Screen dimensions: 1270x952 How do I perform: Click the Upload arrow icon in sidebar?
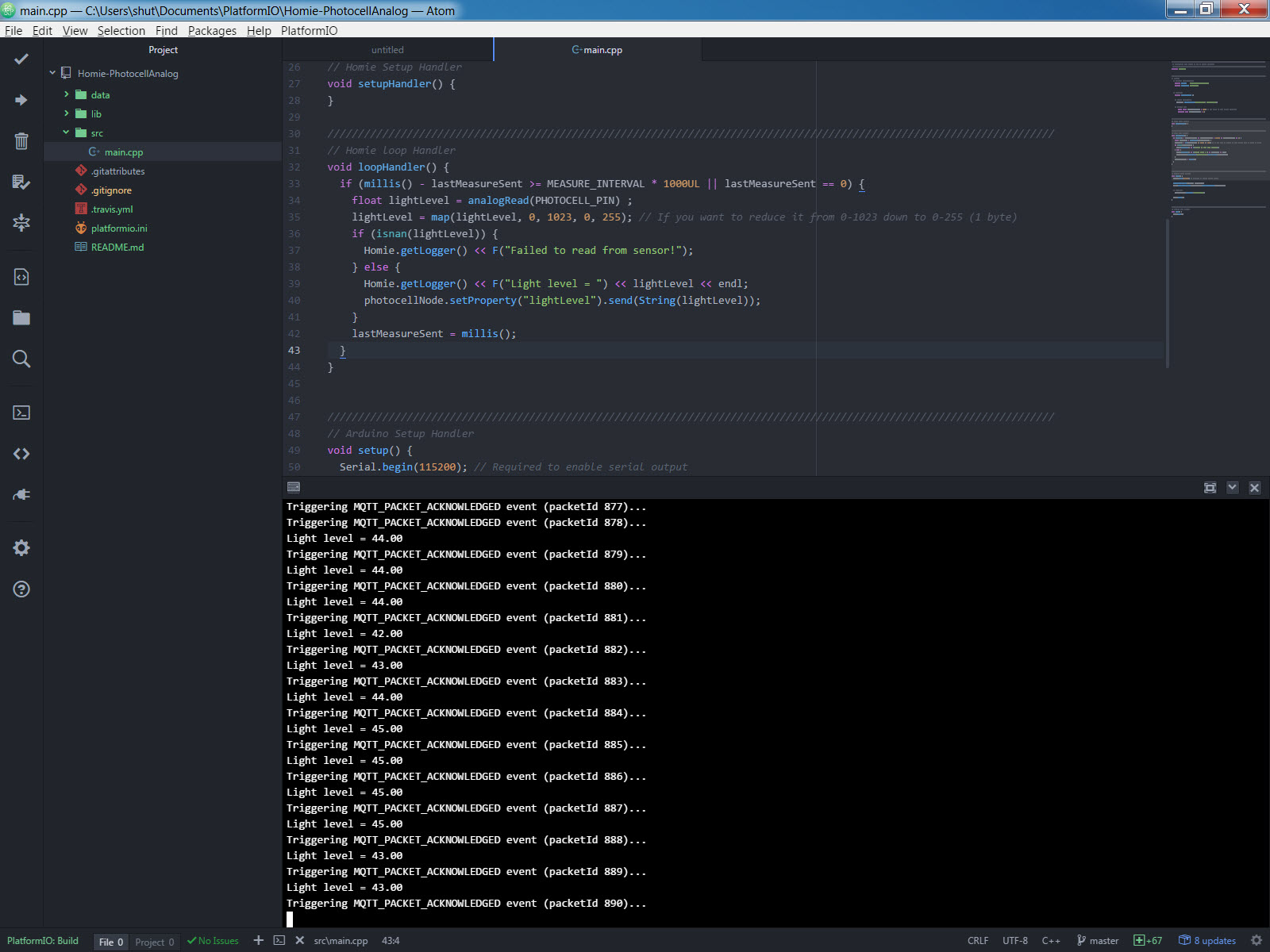coord(21,100)
